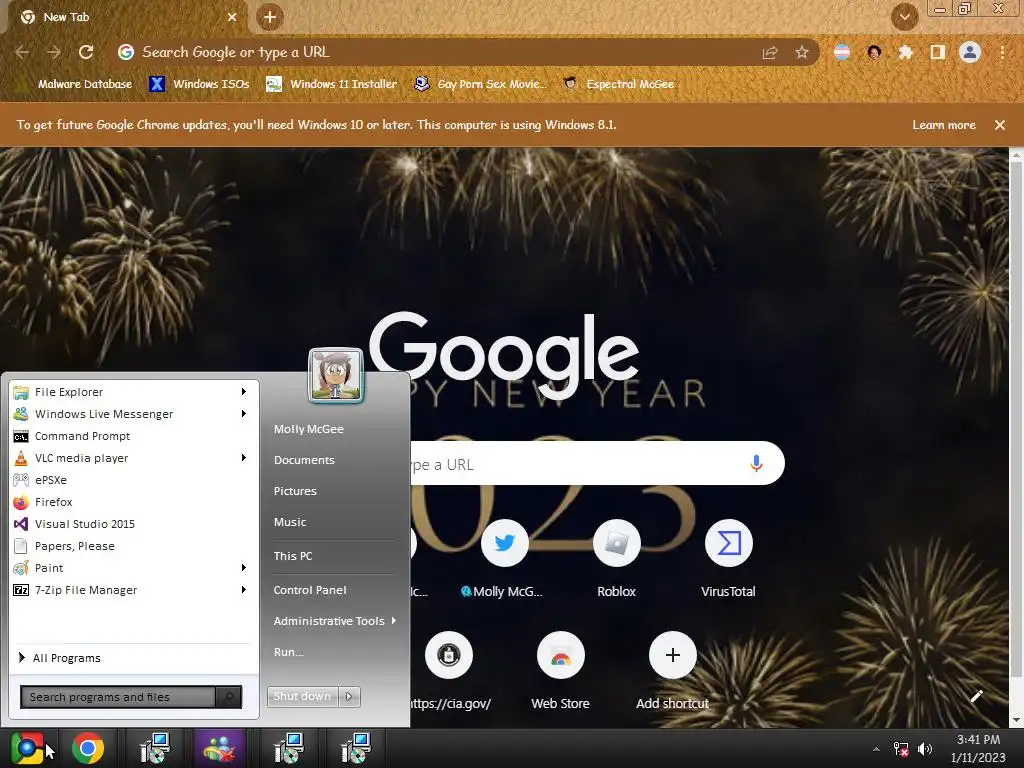Open the Extensions puzzle icon
This screenshot has height=768, width=1024.
tap(905, 52)
